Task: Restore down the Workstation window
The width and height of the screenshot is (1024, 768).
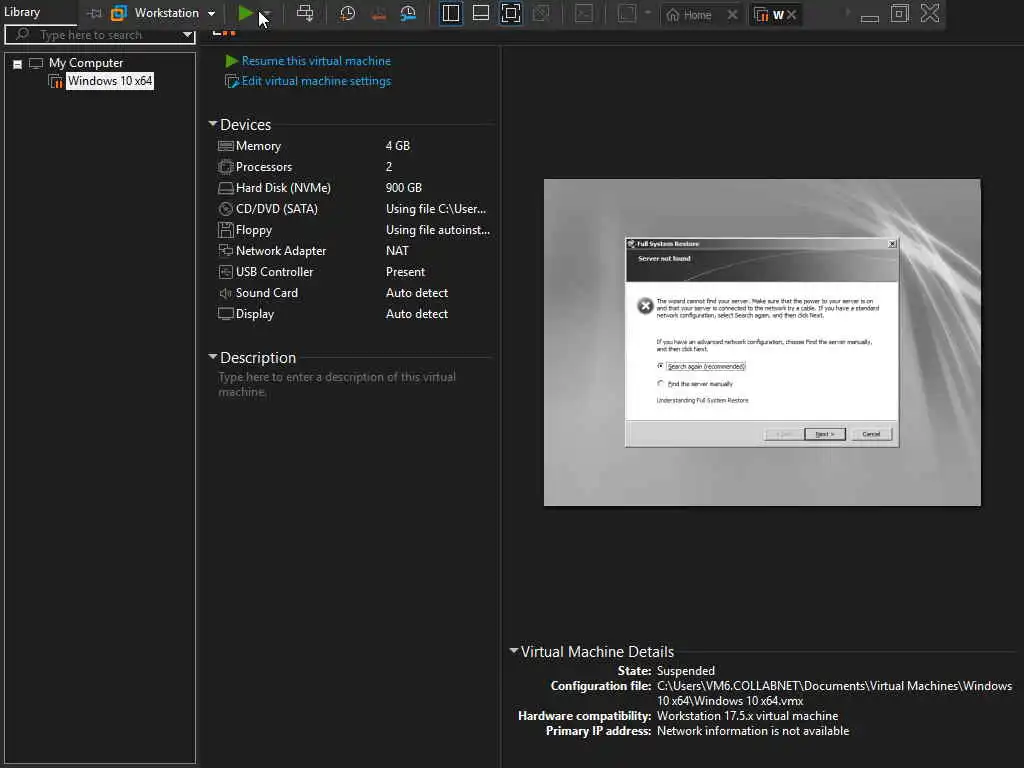Action: [x=899, y=13]
